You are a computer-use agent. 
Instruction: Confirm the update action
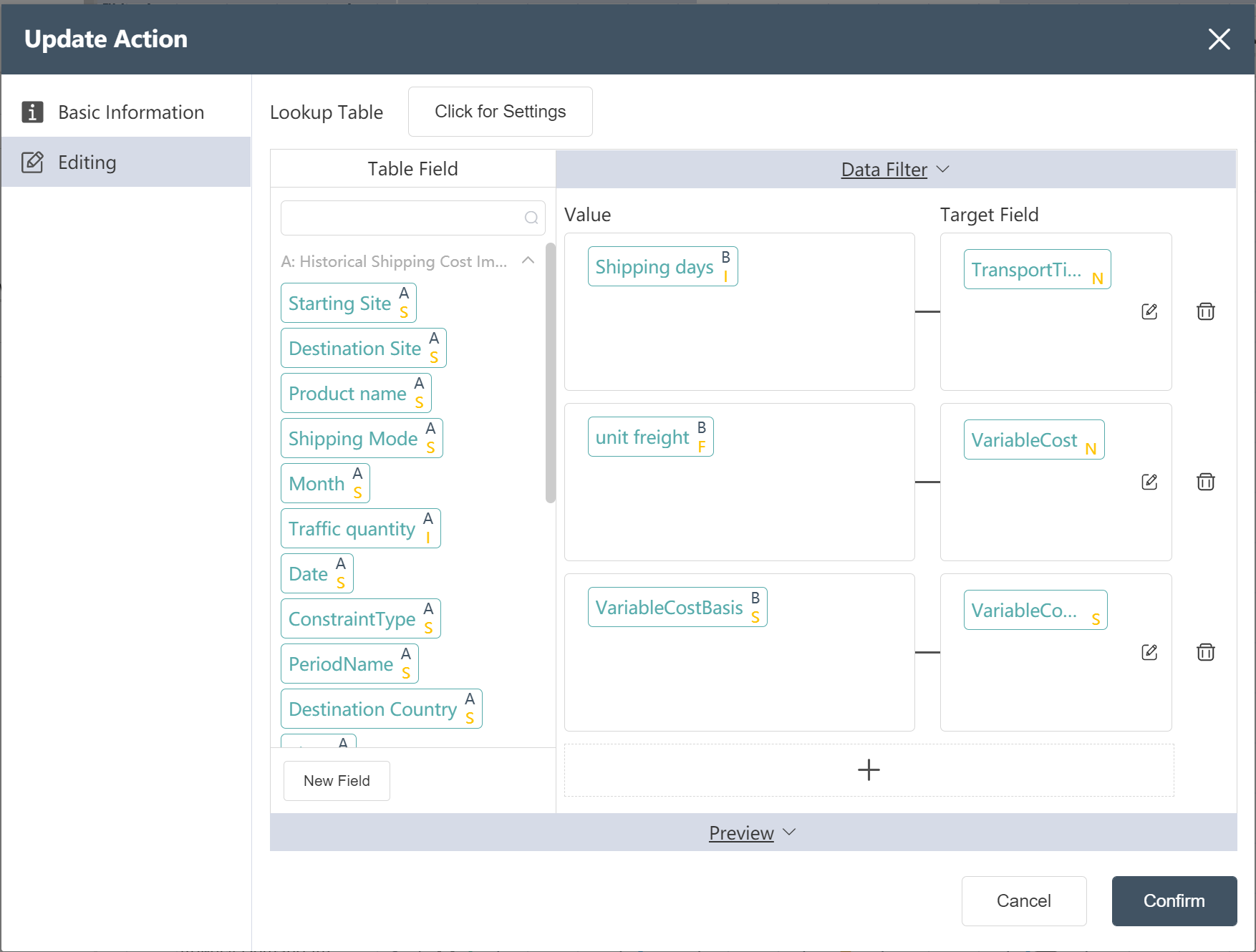pyautogui.click(x=1174, y=901)
